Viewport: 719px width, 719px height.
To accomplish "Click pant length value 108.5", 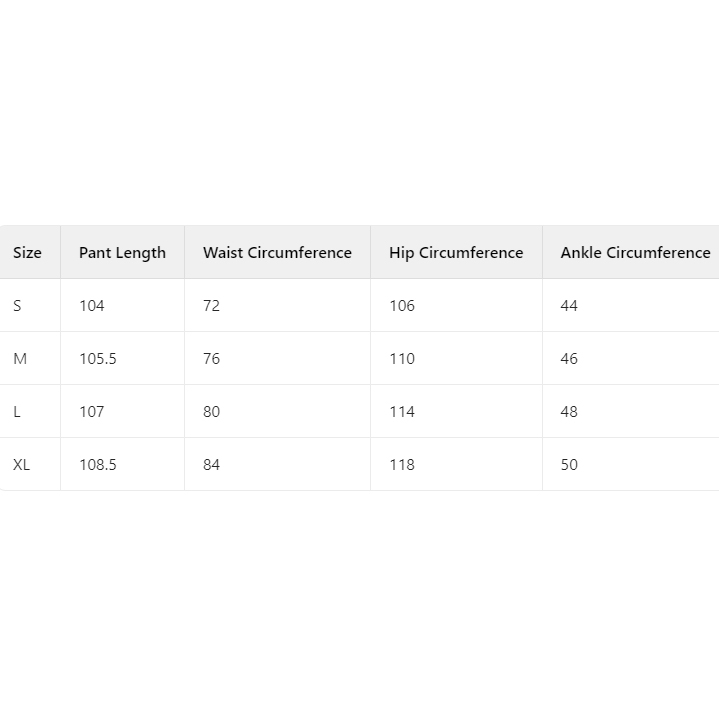I will (98, 465).
